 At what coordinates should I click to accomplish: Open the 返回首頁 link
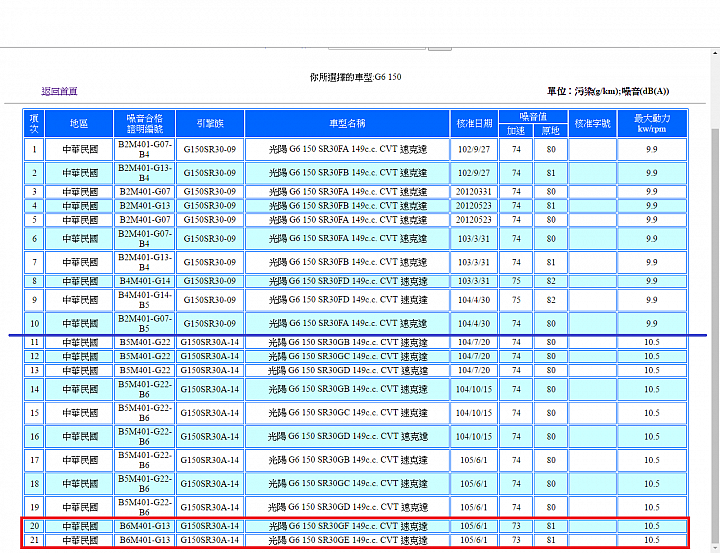coord(59,91)
